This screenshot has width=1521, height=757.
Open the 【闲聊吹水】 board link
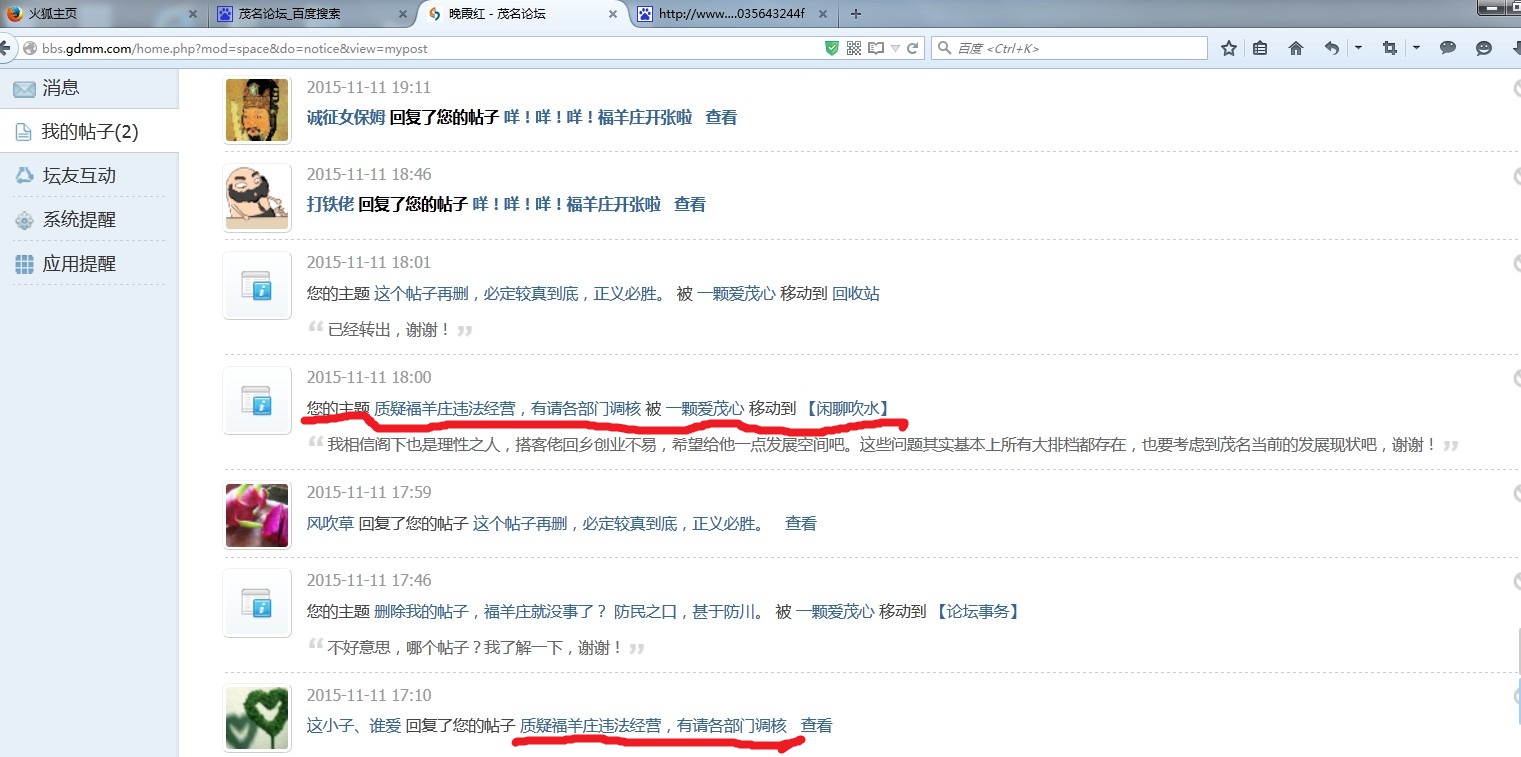(x=847, y=408)
